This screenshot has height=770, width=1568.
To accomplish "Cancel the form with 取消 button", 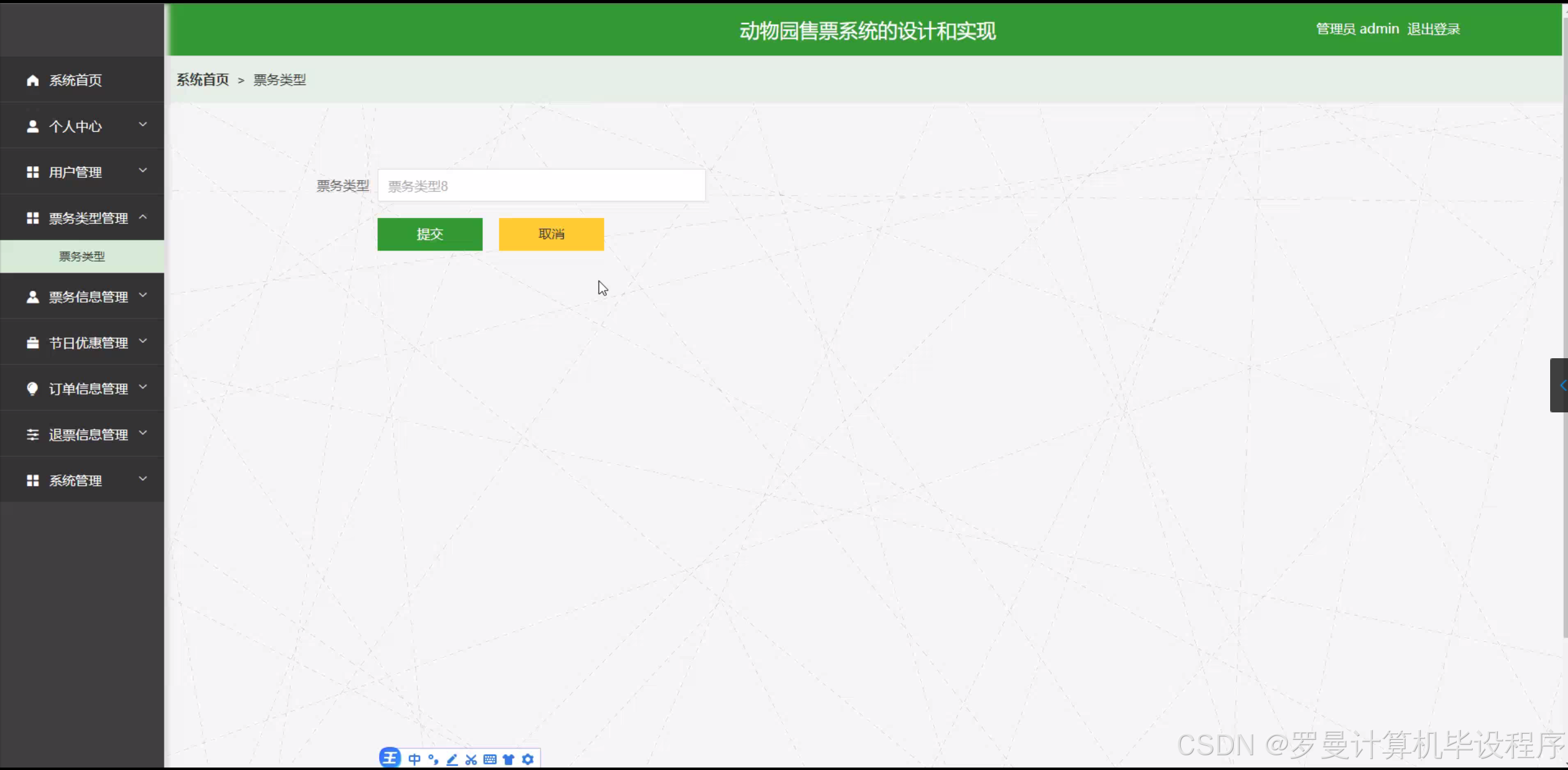I will point(552,235).
